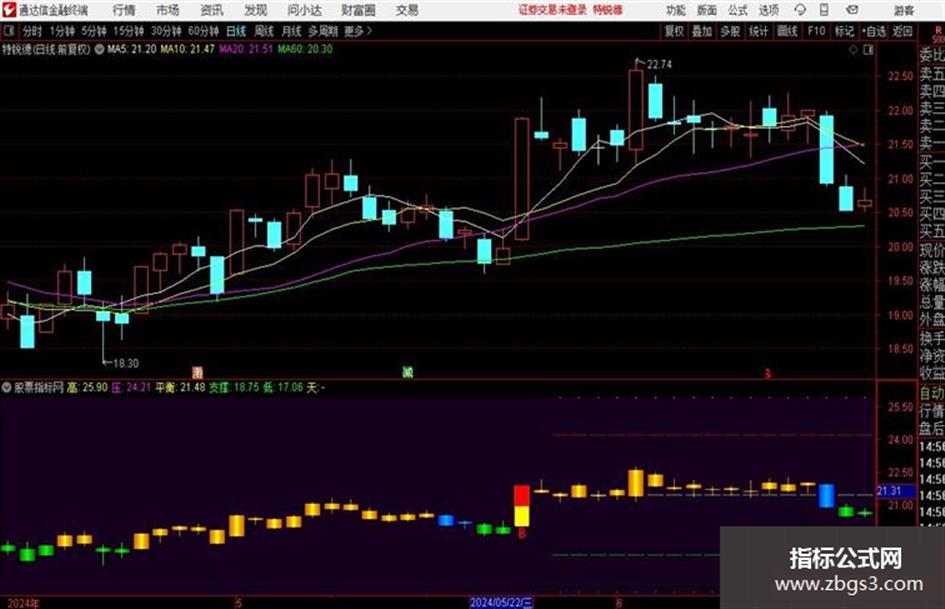The width and height of the screenshot is (945, 609).
Task: Click the 通达信 red logo icon
Action: [9, 10]
